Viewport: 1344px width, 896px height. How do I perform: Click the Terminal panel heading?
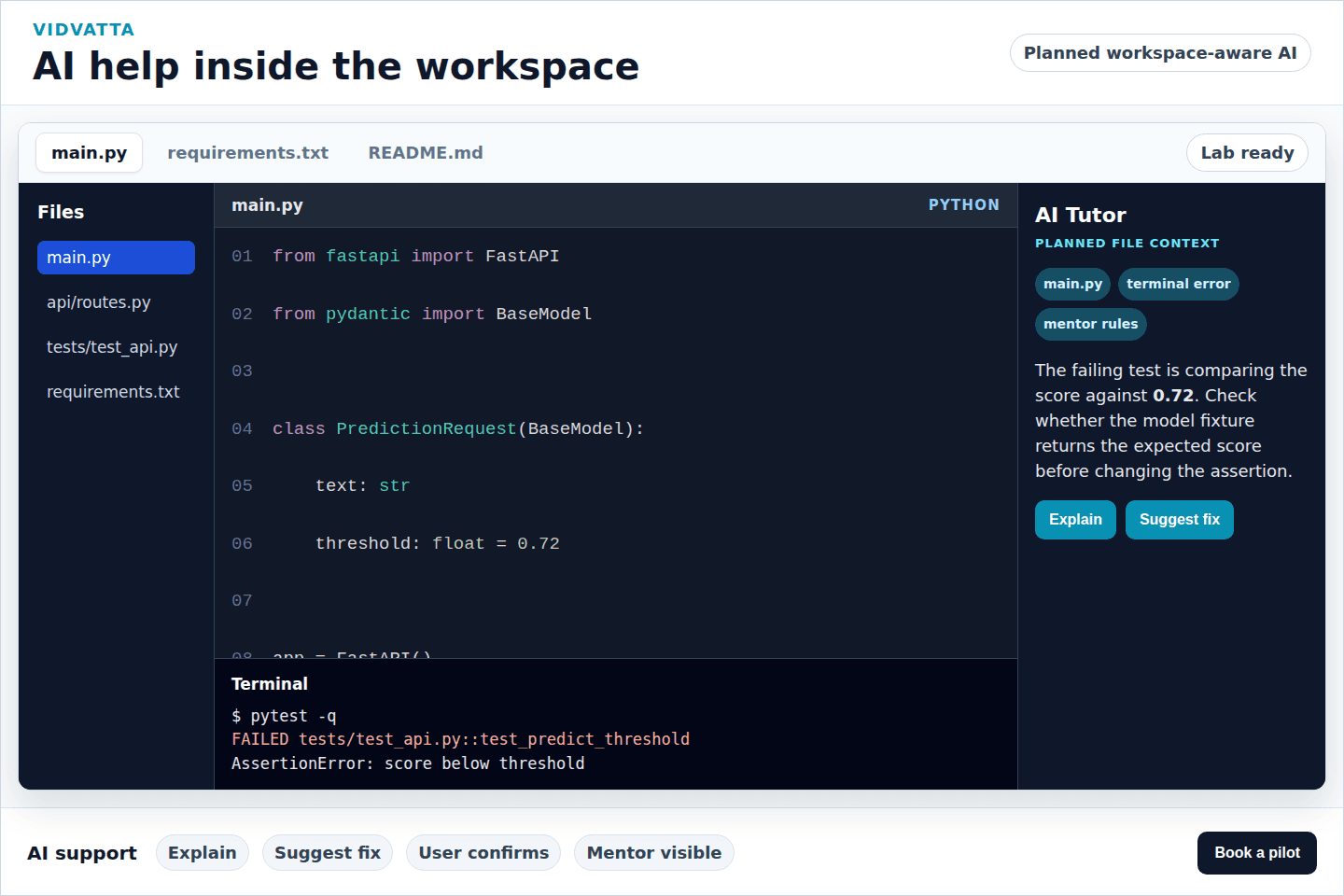pyautogui.click(x=269, y=684)
